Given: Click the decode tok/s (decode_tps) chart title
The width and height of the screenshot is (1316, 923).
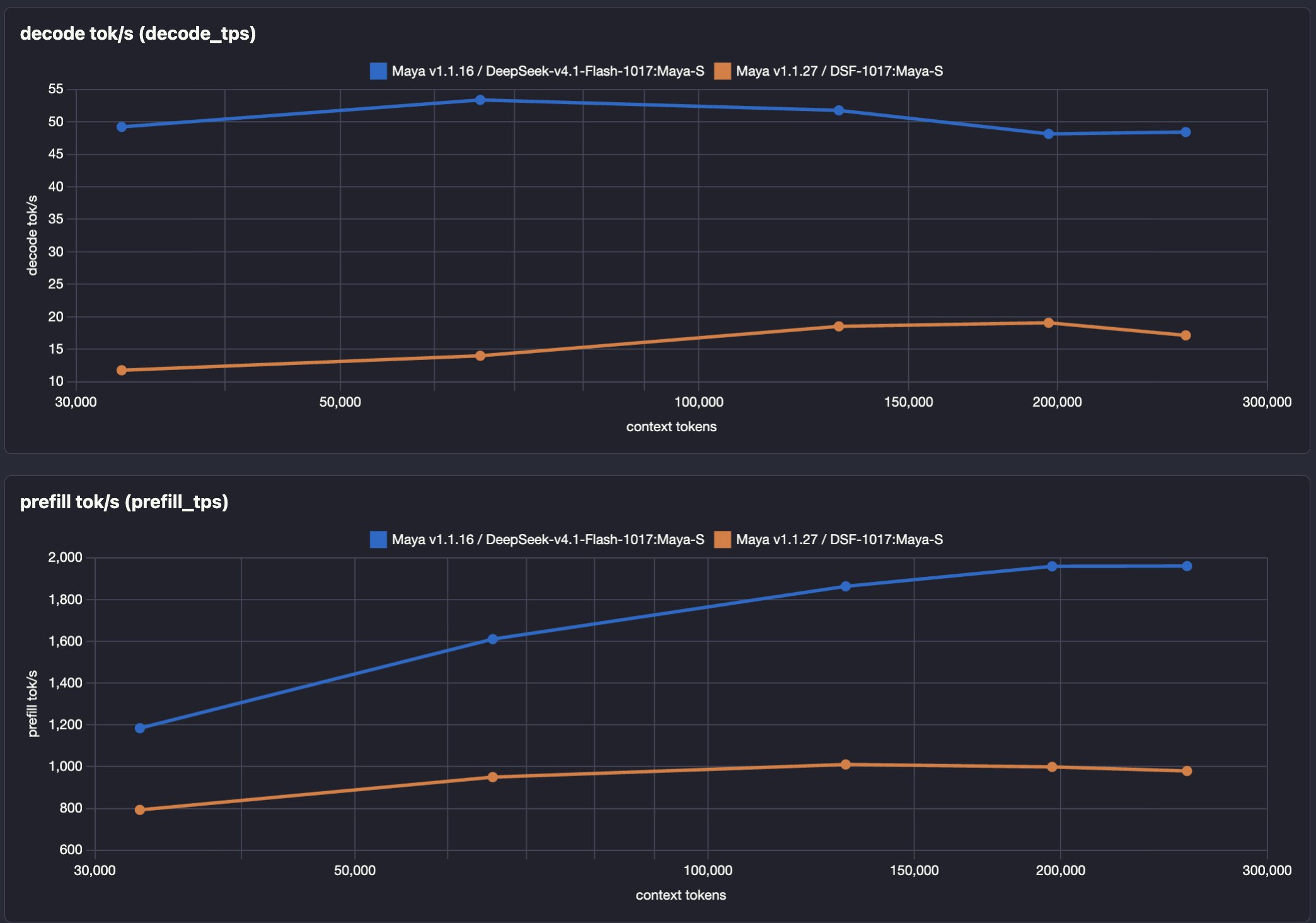Looking at the screenshot, I should (138, 33).
